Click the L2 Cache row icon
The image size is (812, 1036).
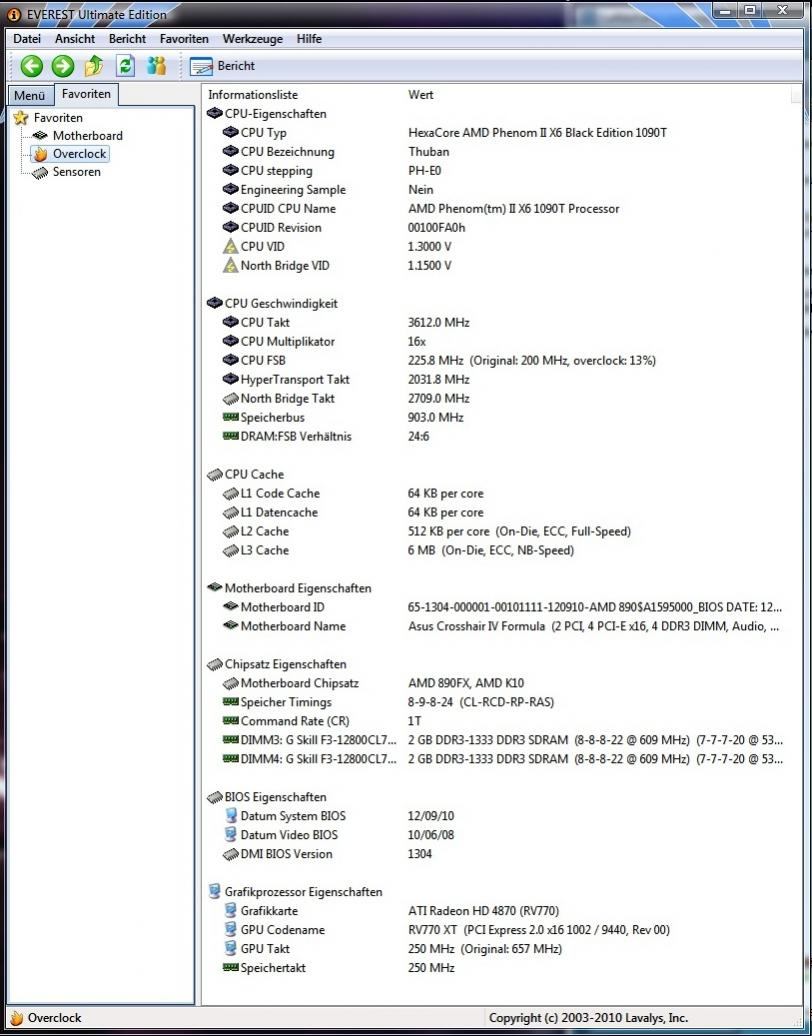pos(231,531)
